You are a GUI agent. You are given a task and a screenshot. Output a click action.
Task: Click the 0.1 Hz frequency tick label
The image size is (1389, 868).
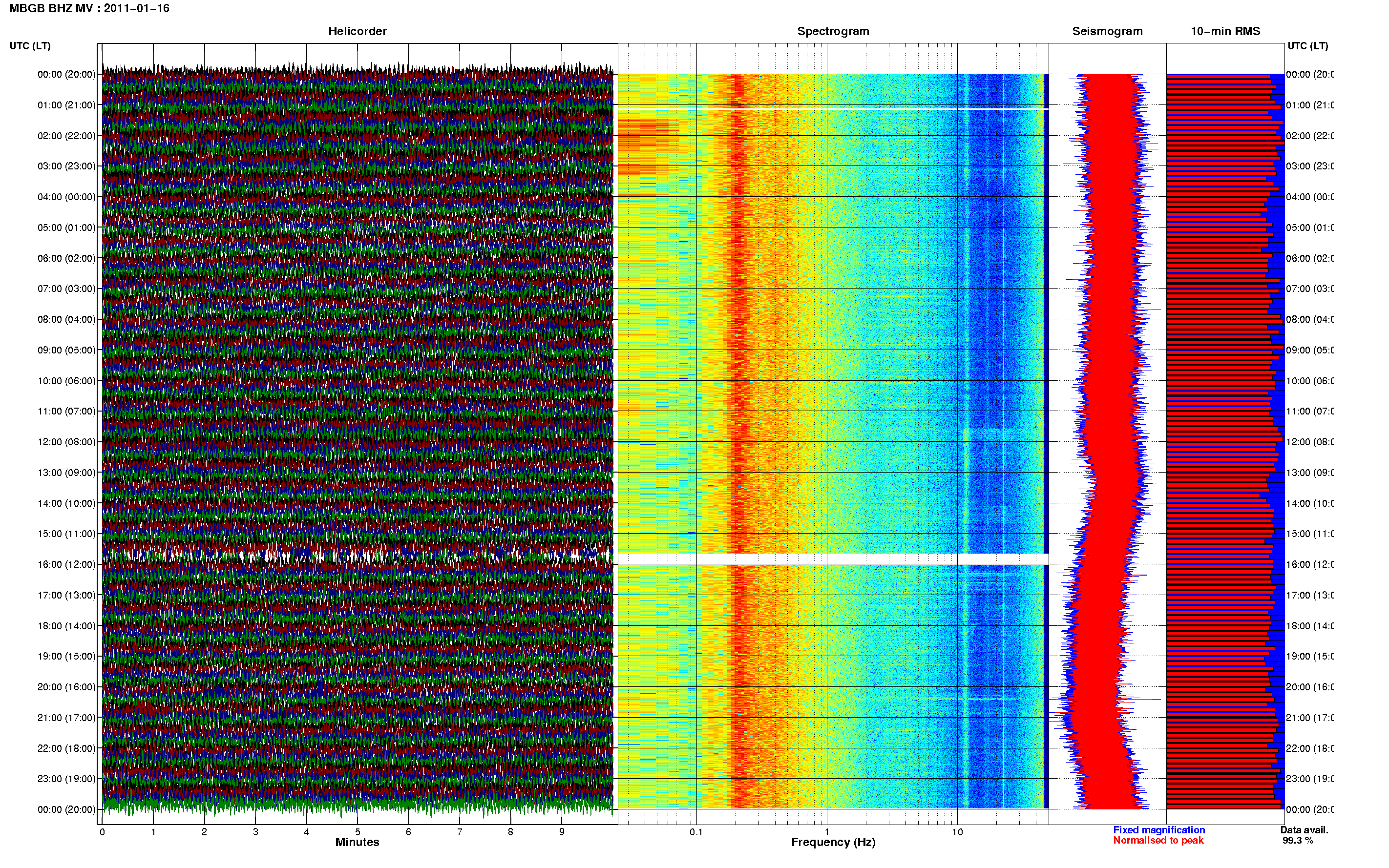696,832
